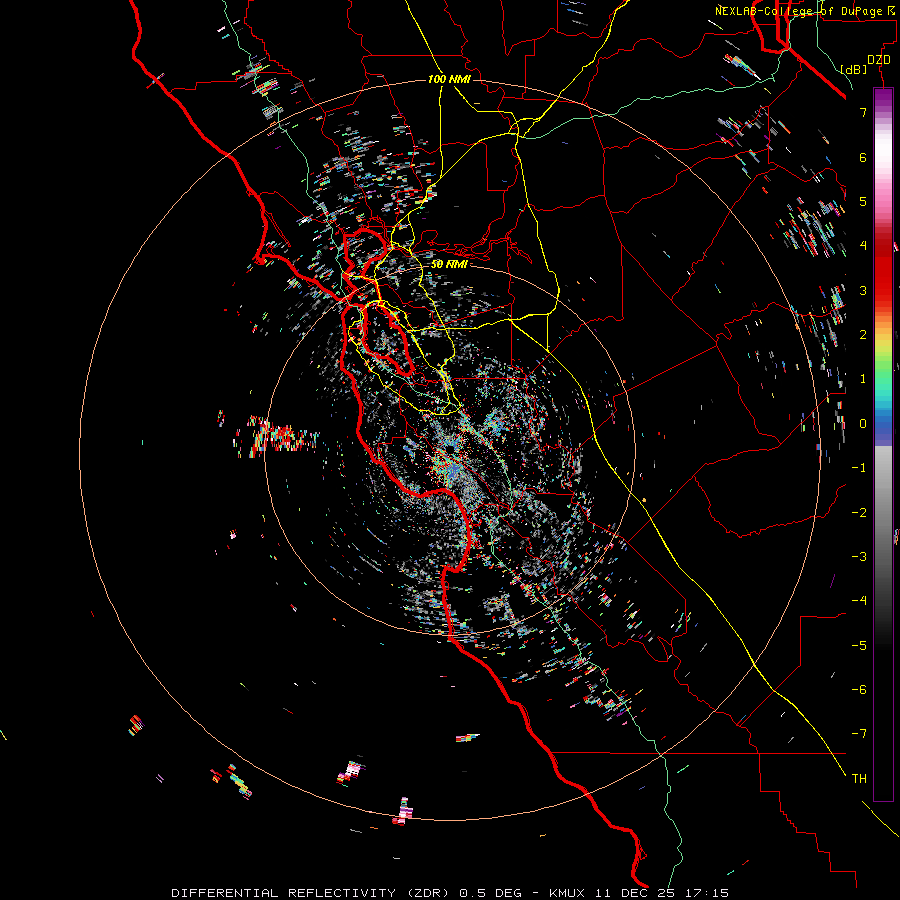Click the dense blue echo cluster at radar center
This screenshot has width=900, height=900.
point(453,472)
